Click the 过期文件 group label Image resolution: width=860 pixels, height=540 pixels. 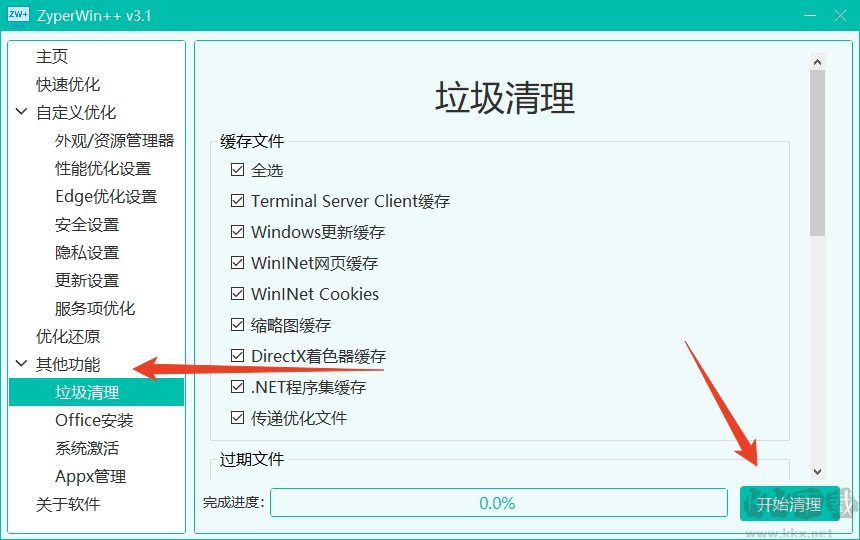tap(252, 459)
